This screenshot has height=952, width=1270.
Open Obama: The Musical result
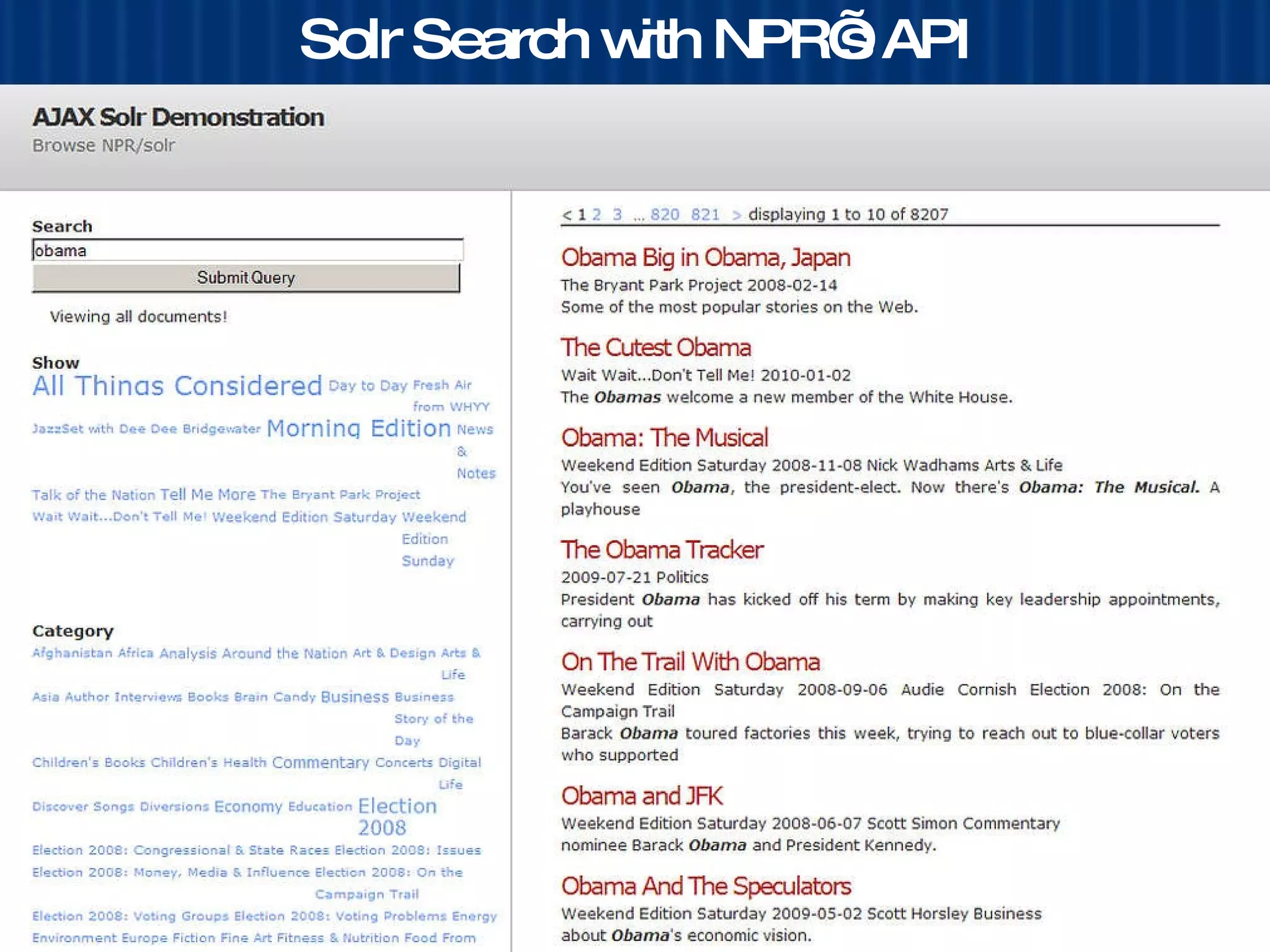[664, 438]
